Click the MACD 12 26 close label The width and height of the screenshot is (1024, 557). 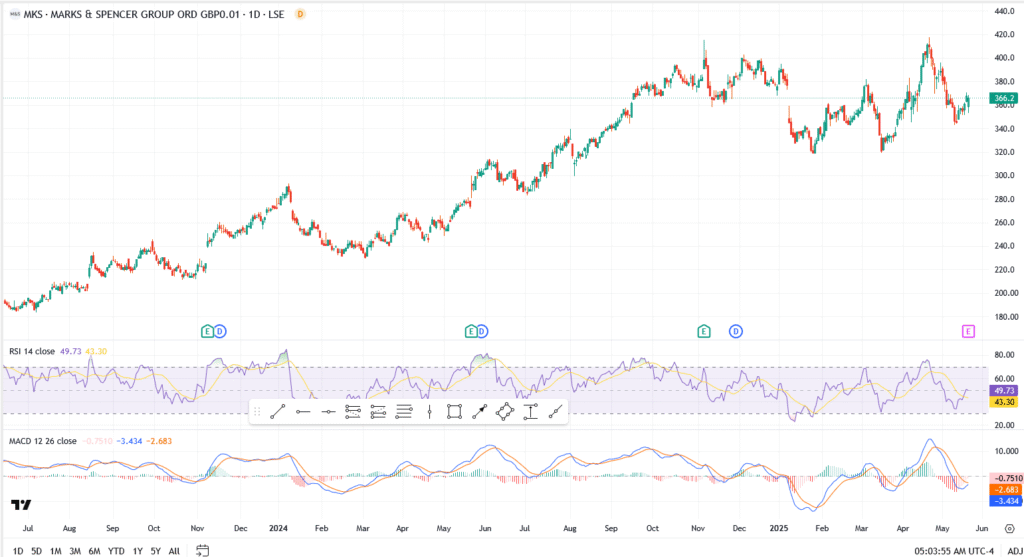click(39, 441)
